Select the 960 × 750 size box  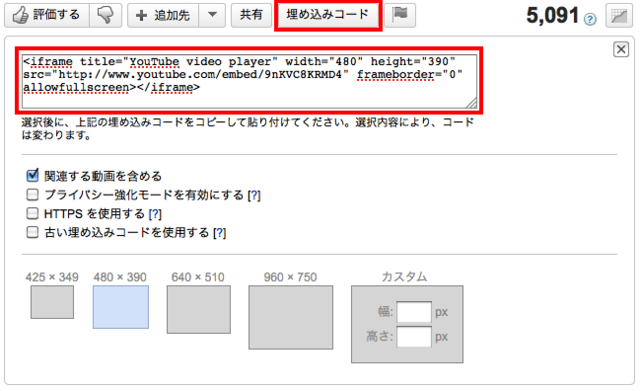tap(291, 317)
